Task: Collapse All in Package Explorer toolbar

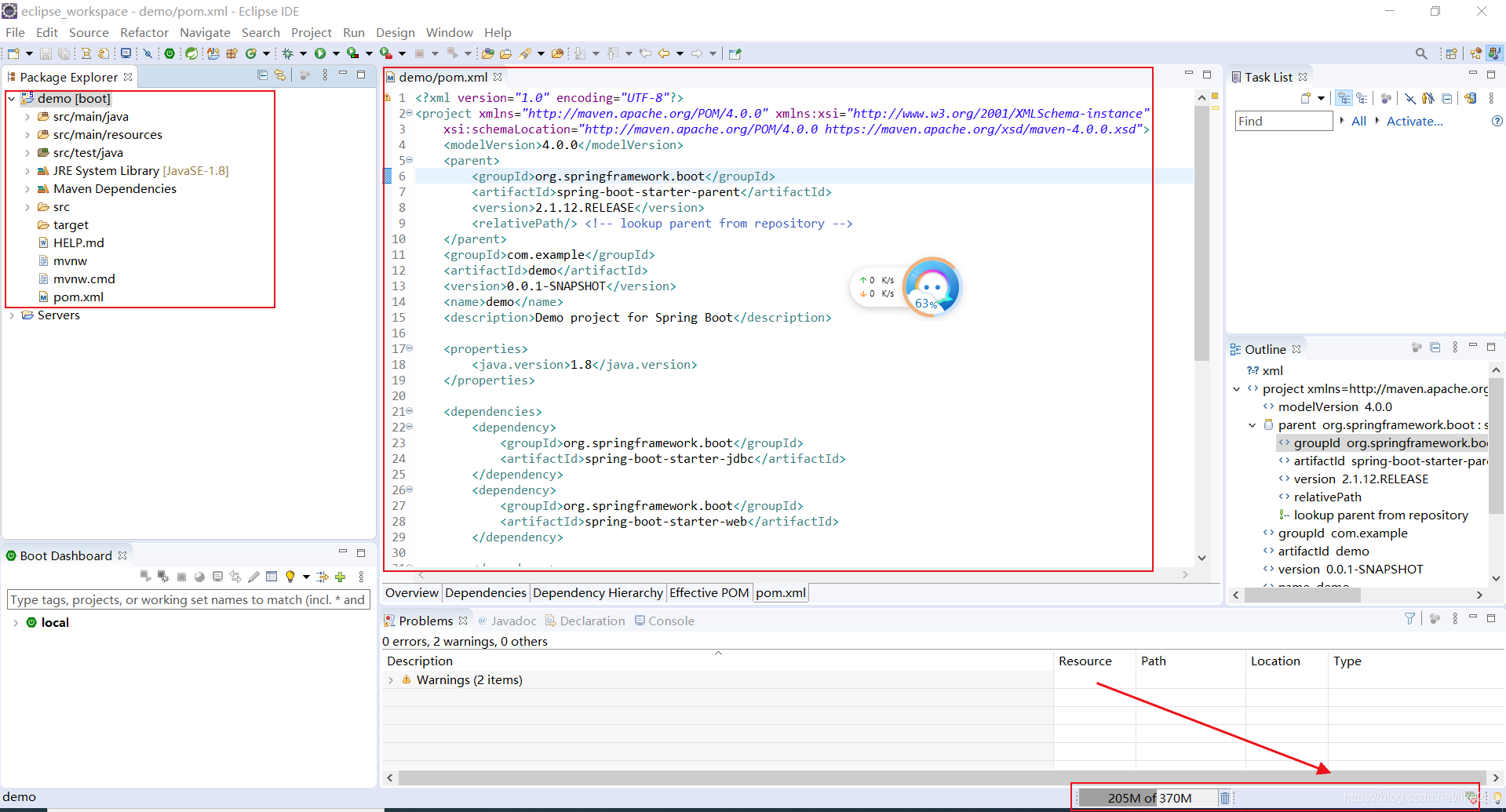Action: 263,75
